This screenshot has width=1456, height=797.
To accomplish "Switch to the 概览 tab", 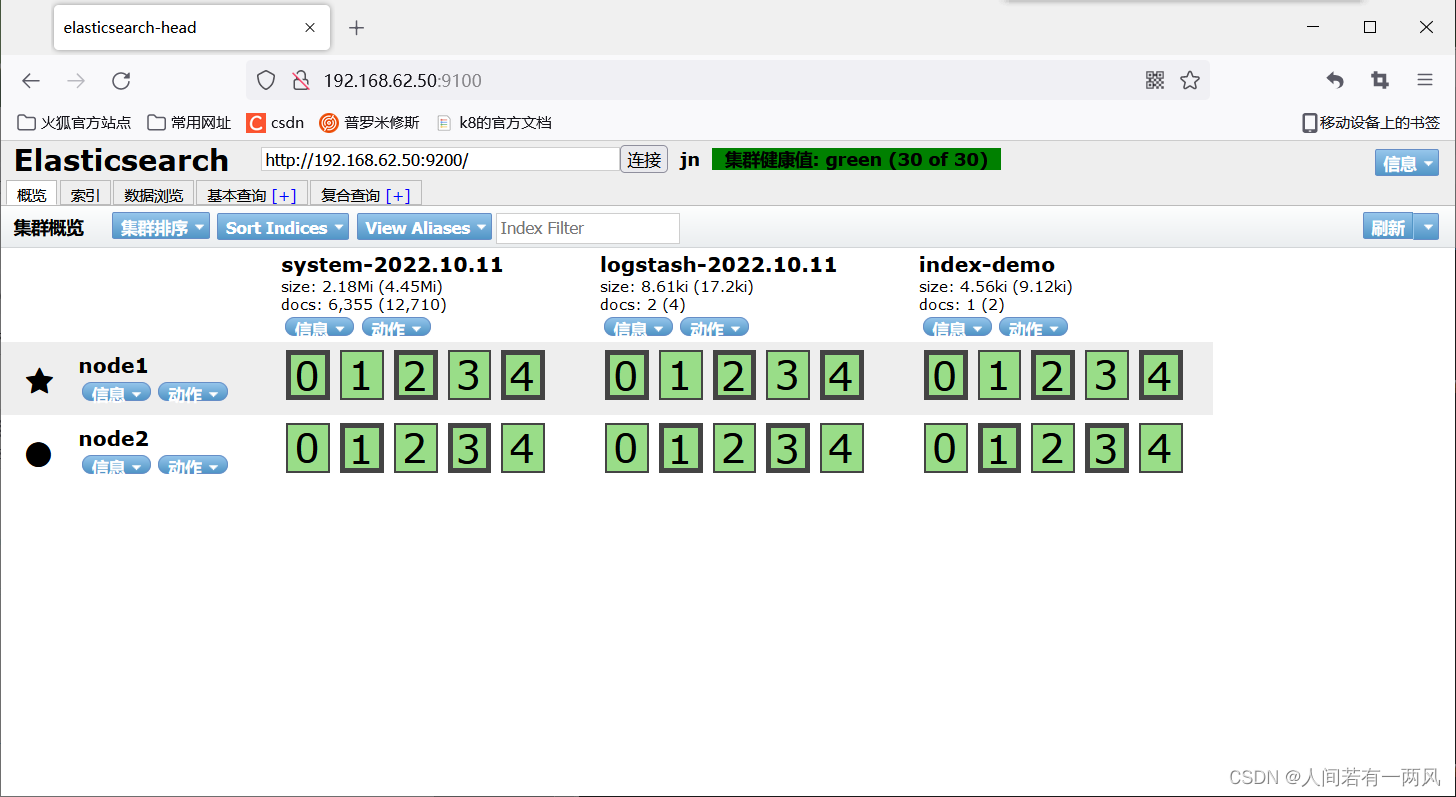I will click(x=32, y=194).
